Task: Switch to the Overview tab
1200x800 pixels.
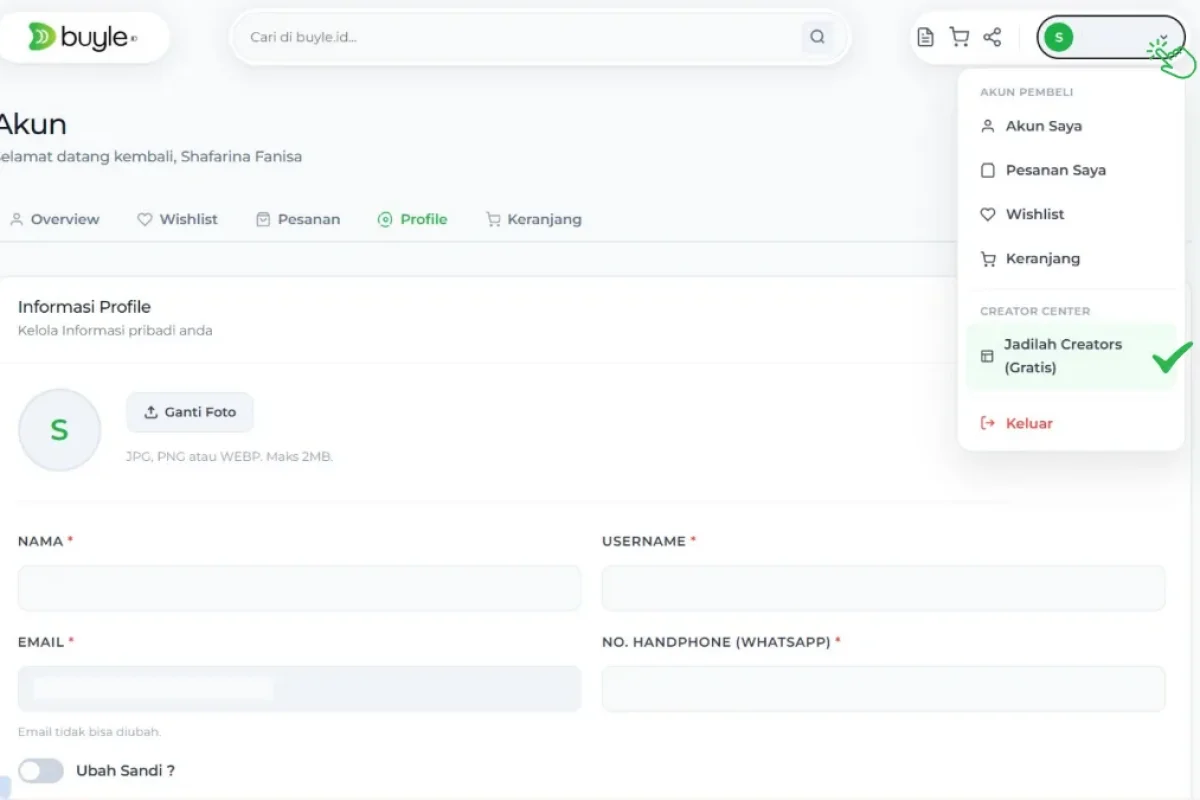Action: 55,219
